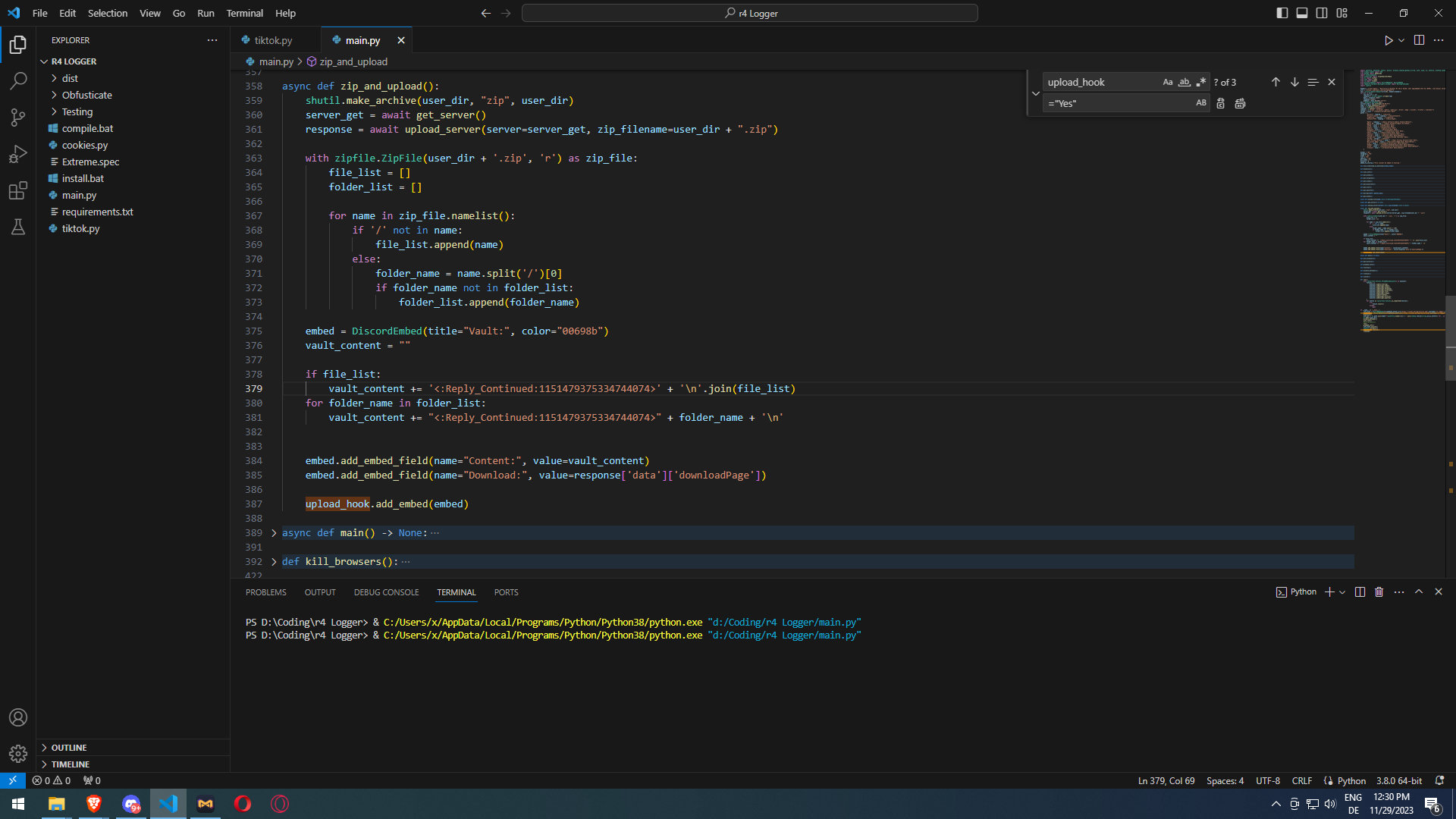This screenshot has height=819, width=1456.
Task: Toggle Match Whole Word in find widget
Action: pyautogui.click(x=1184, y=82)
